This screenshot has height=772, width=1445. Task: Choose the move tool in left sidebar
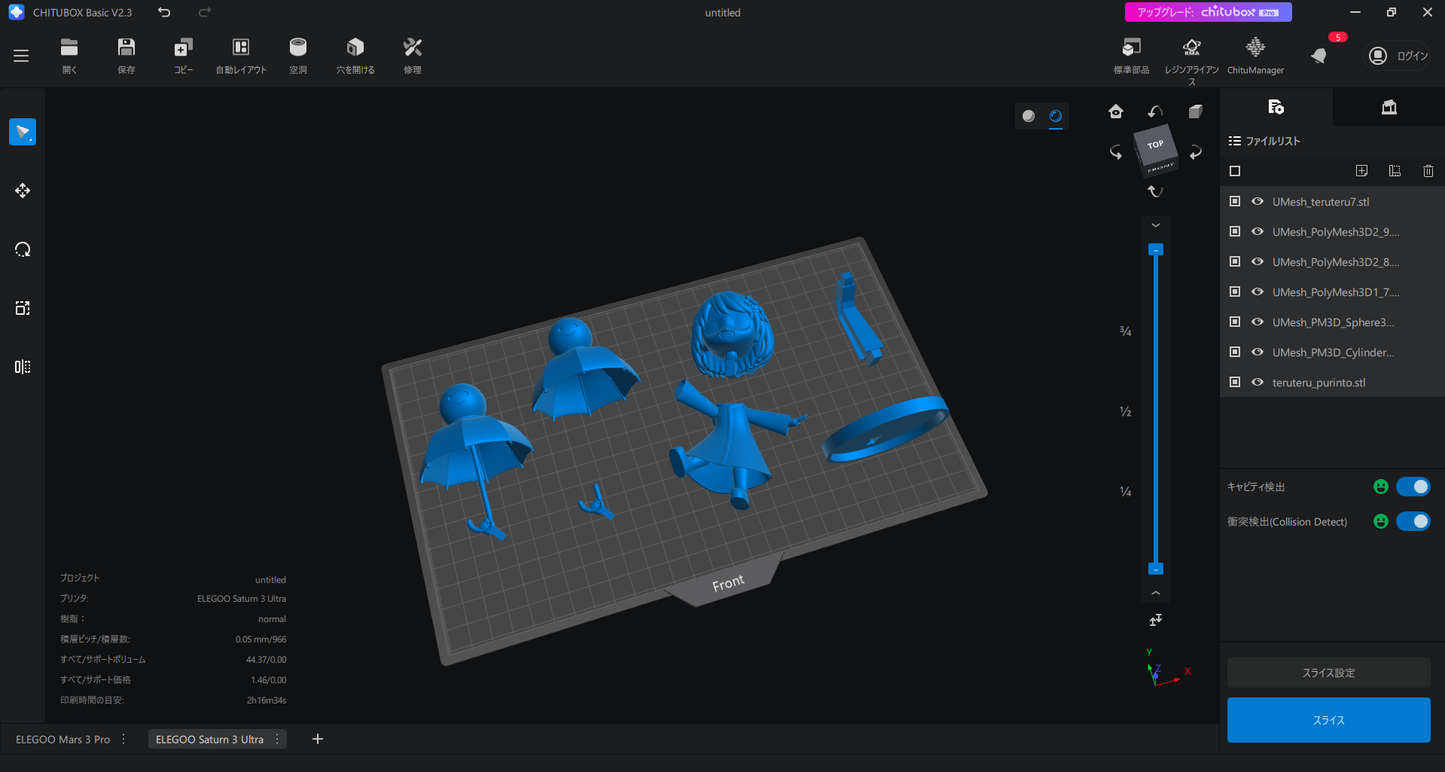pos(22,190)
